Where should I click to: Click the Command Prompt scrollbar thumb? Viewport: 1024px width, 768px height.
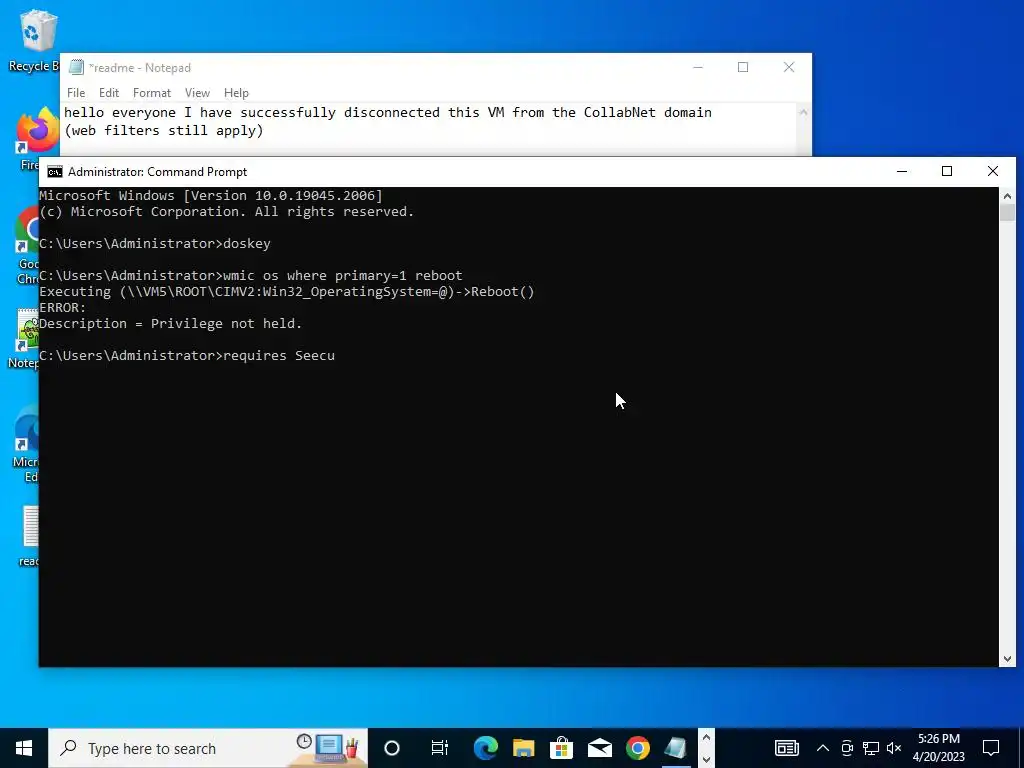(1007, 213)
